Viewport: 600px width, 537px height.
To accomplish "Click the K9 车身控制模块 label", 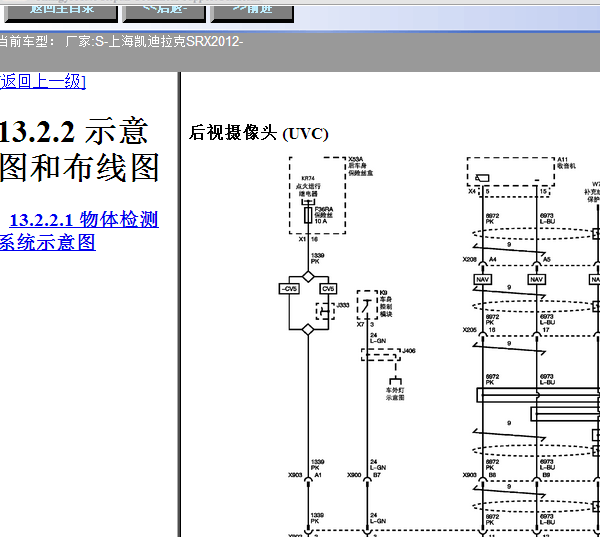I will coord(386,304).
